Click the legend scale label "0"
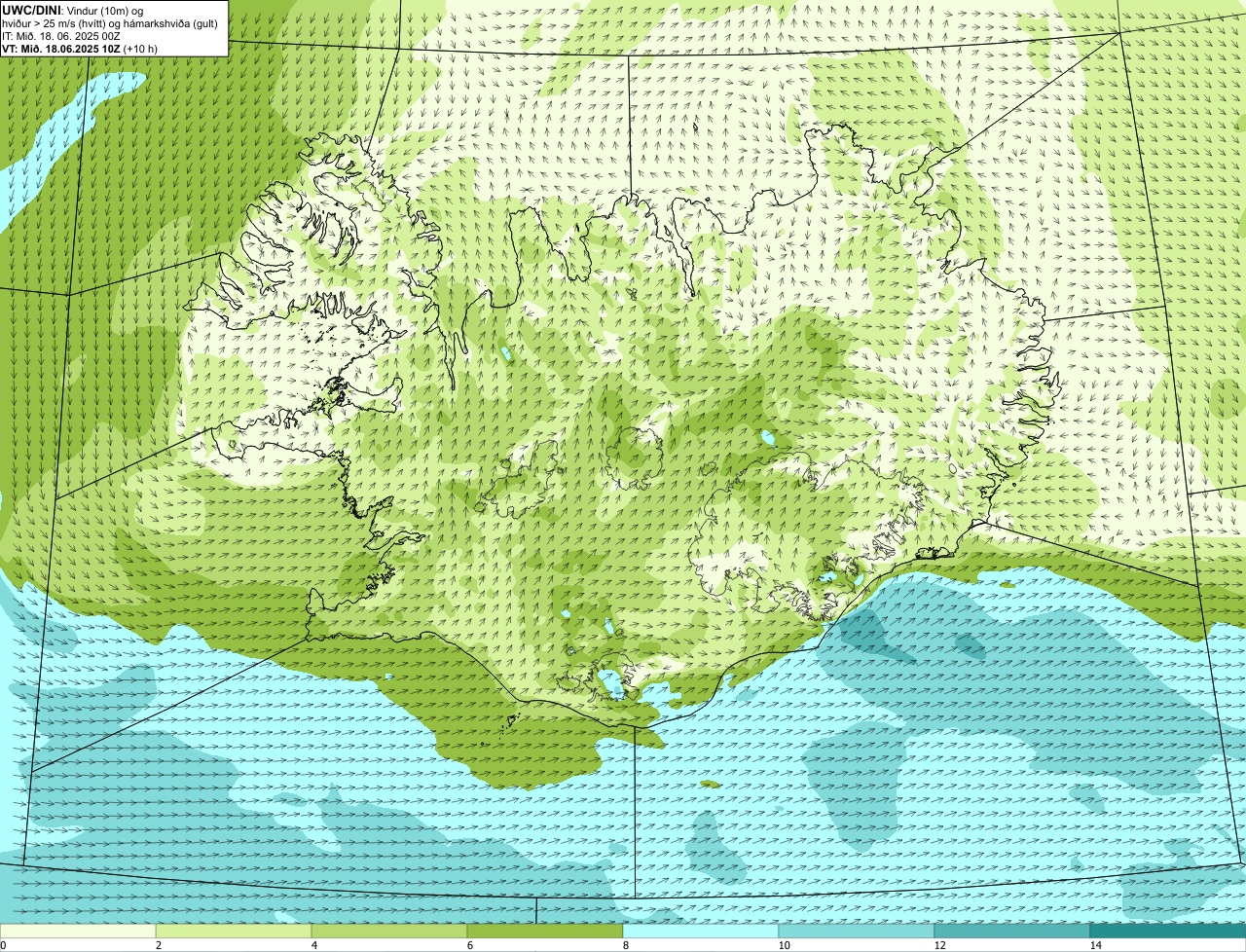 tap(3, 945)
